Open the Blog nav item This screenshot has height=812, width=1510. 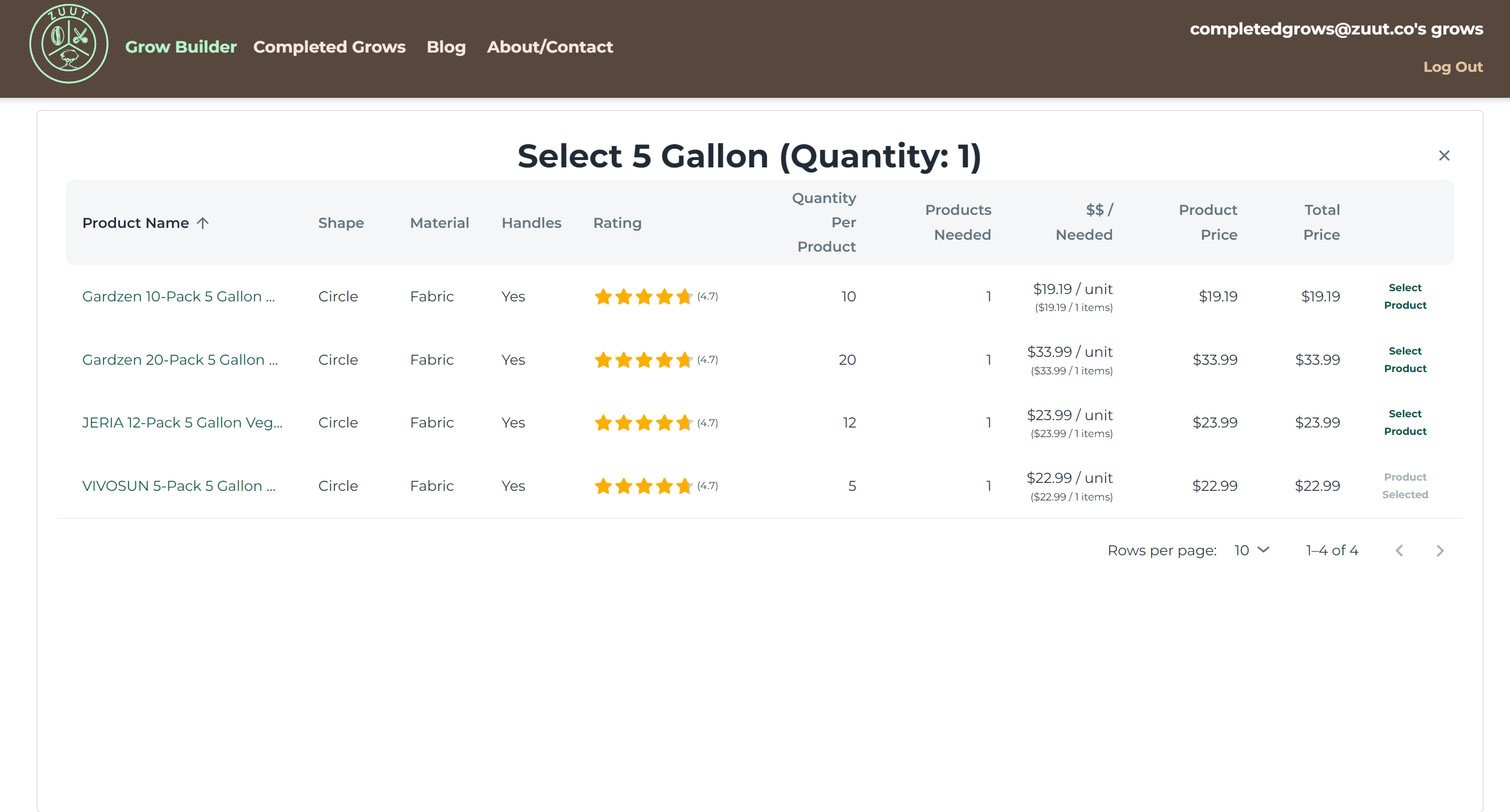pos(446,47)
